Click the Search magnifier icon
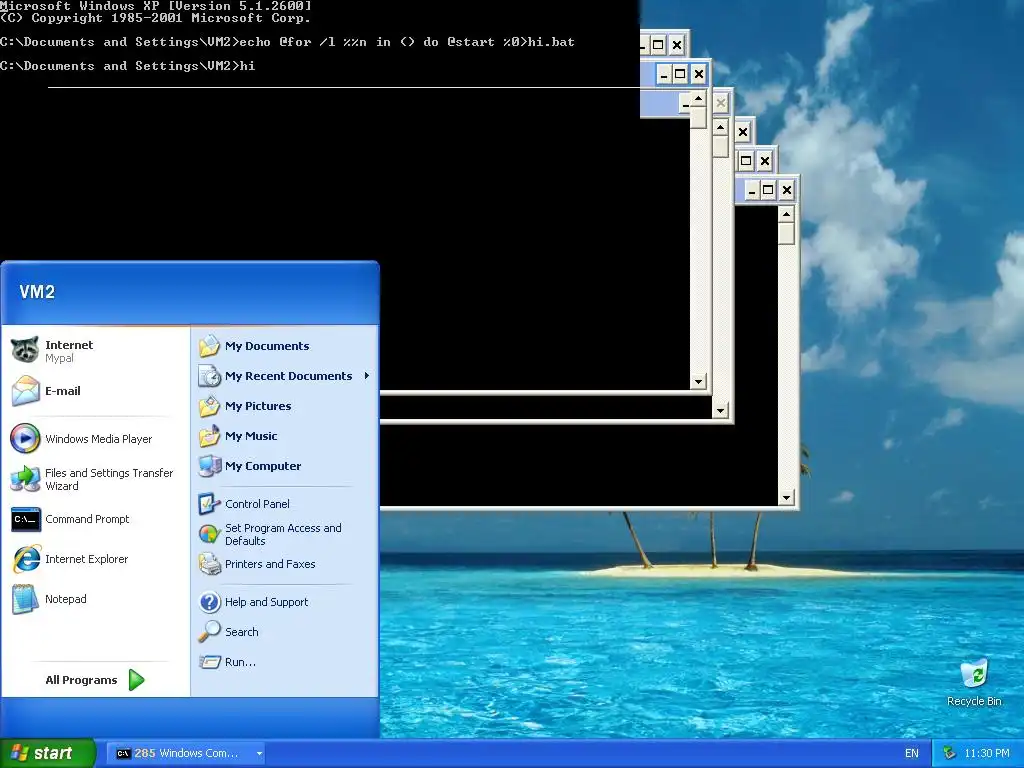Screen dimensions: 1024x768 210,632
